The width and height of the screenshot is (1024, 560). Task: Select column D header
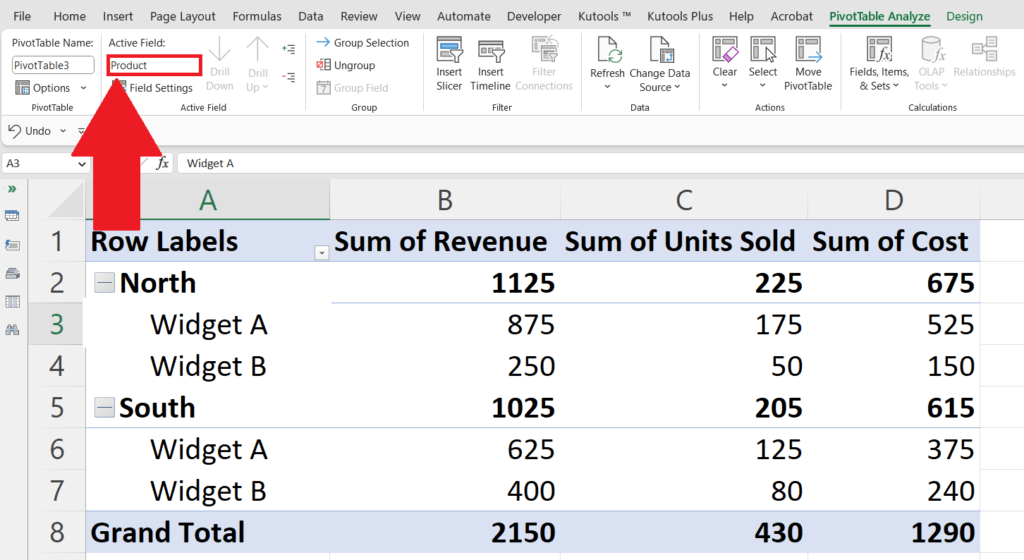coord(893,200)
